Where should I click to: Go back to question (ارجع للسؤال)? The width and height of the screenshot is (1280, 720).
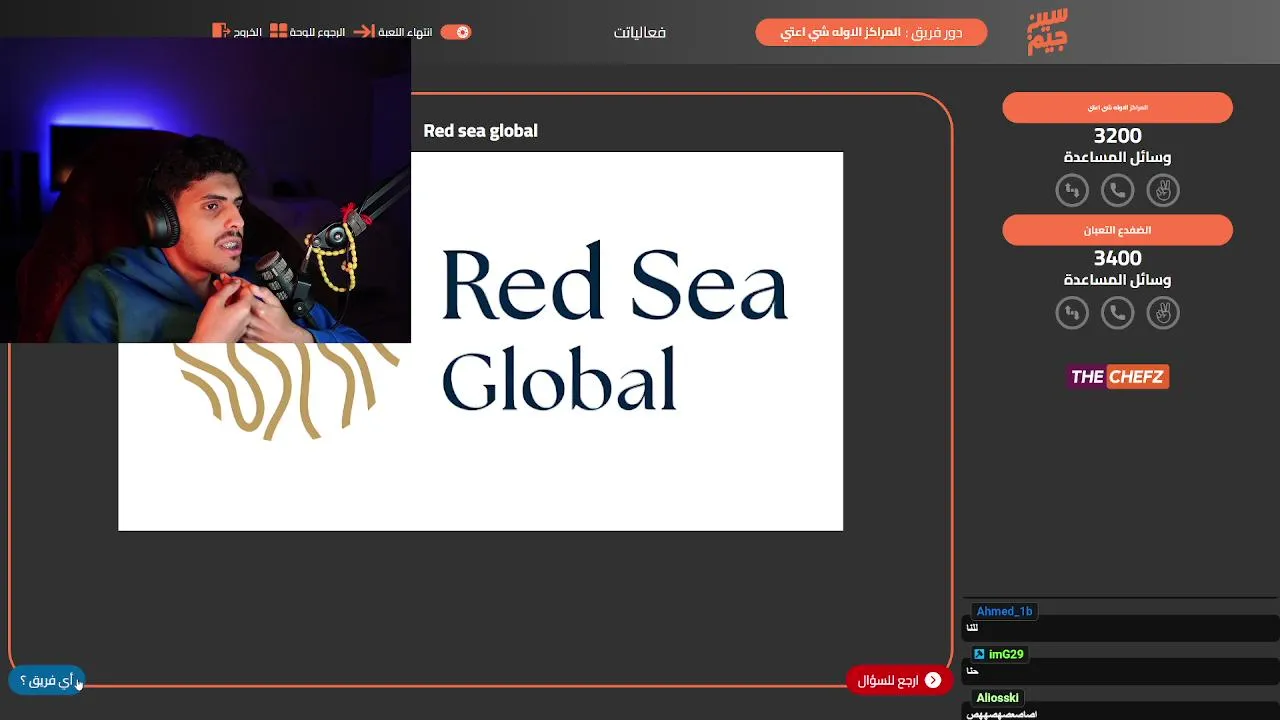[898, 680]
